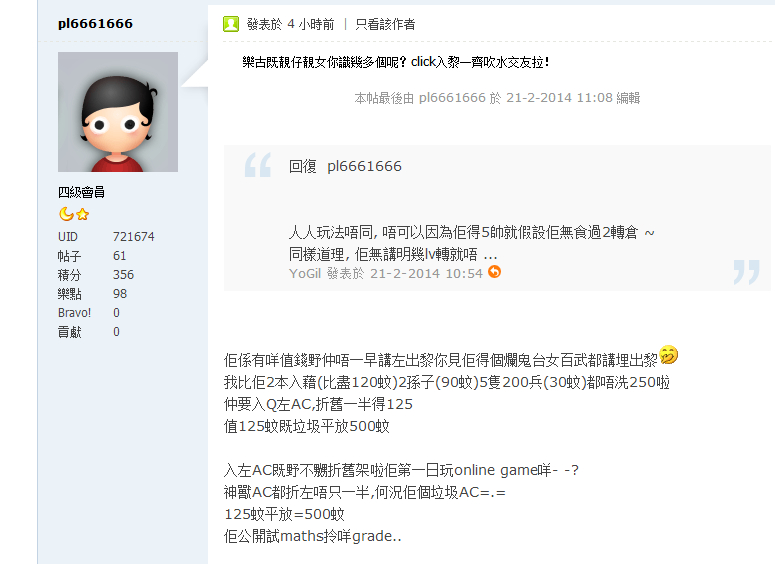Image resolution: width=775 pixels, height=564 pixels.
Task: Click the moon rank icon
Action: tap(66, 214)
